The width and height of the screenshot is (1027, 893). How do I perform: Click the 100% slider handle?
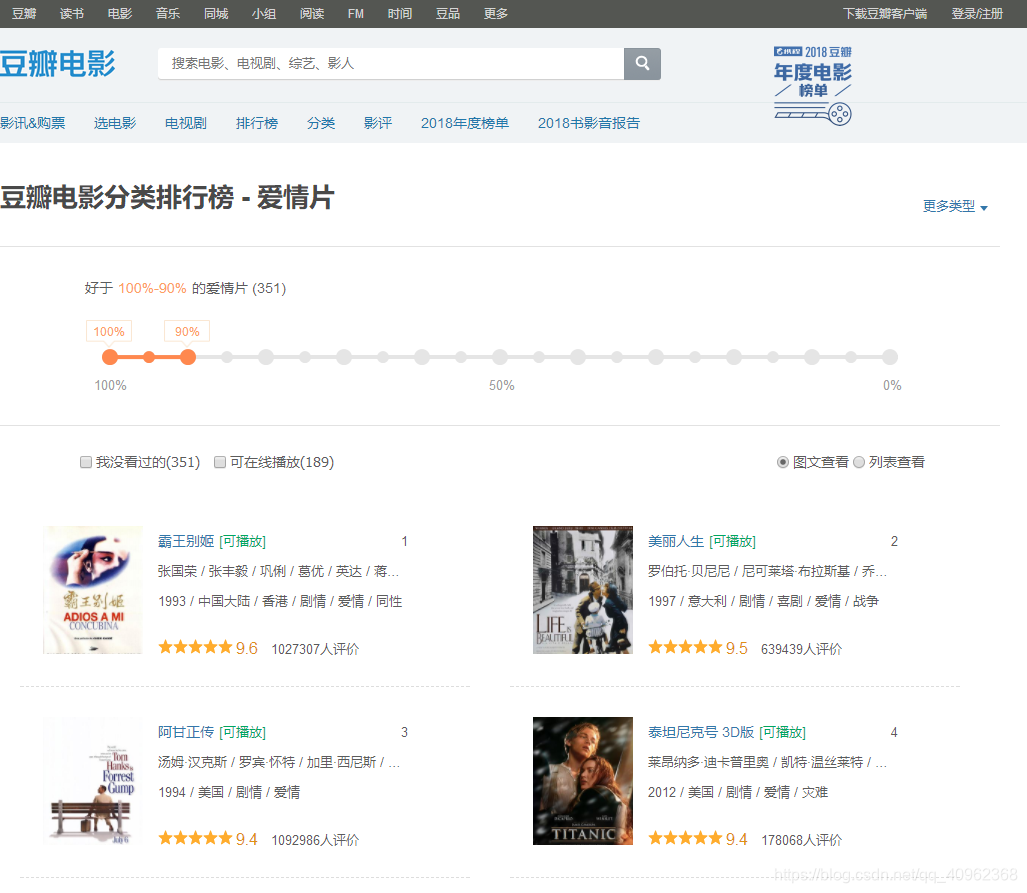110,357
